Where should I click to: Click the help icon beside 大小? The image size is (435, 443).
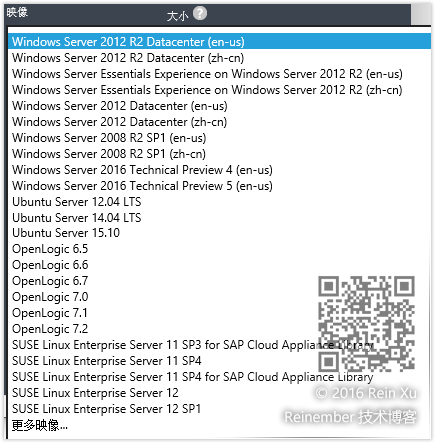click(200, 13)
